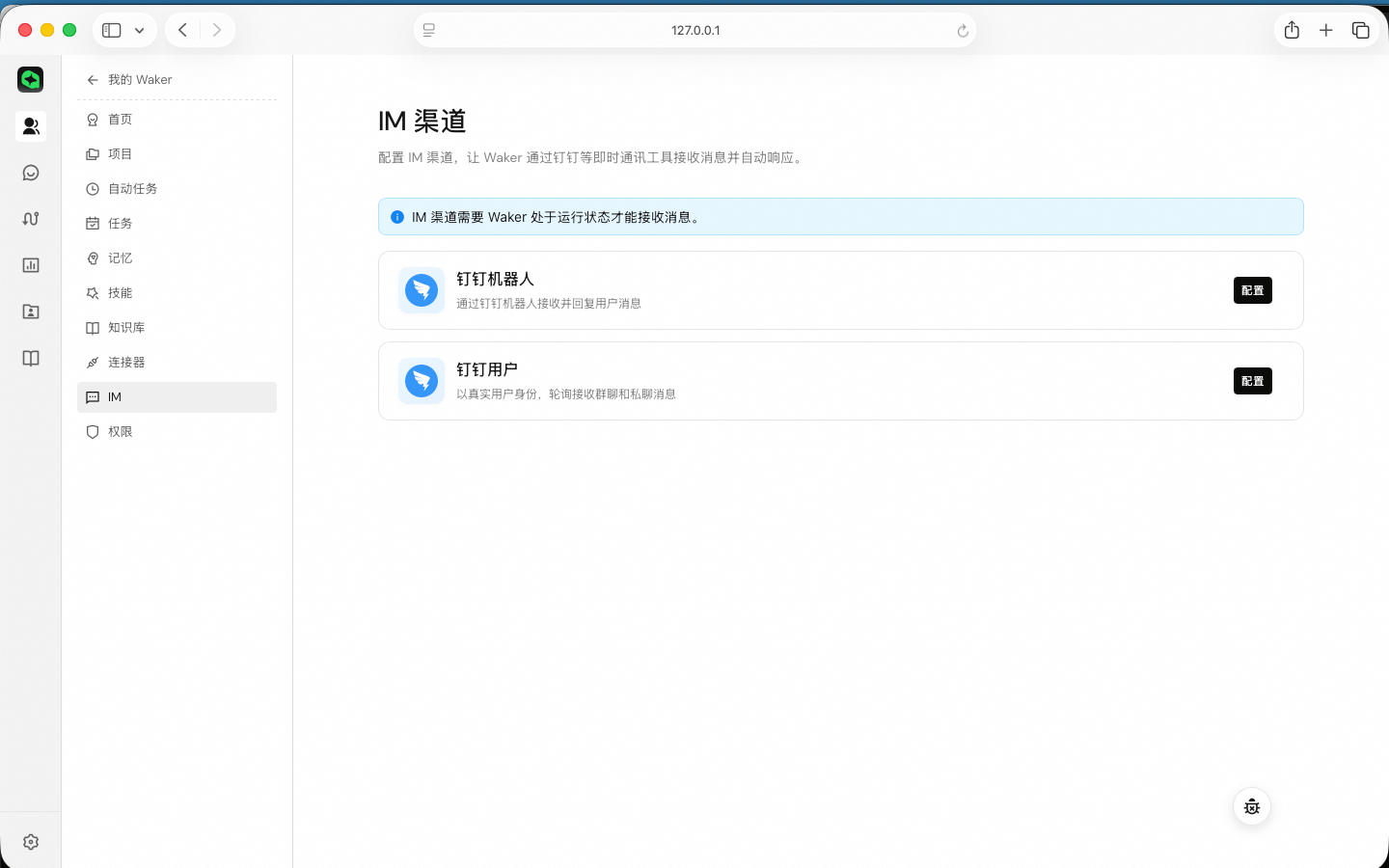The width and height of the screenshot is (1389, 868).
Task: Click text 通过钉钉机器人接收并回复用户消息
Action: click(x=549, y=304)
